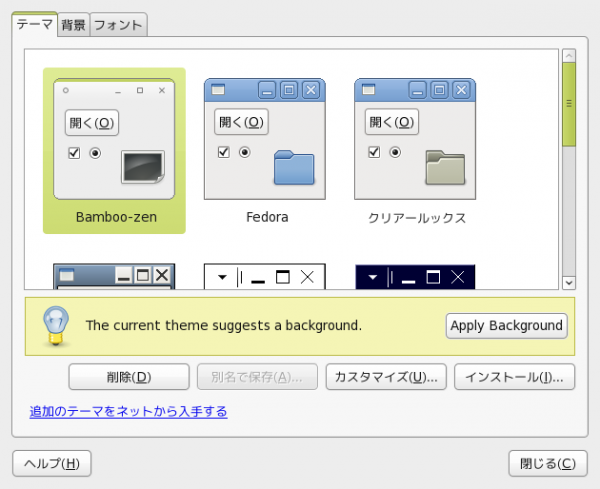
Task: Click the message The current theme suggests a background.
Action: 223,326
